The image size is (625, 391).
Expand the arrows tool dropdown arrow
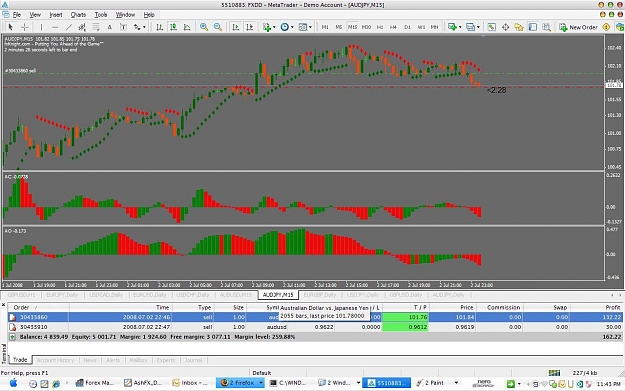tap(144, 27)
